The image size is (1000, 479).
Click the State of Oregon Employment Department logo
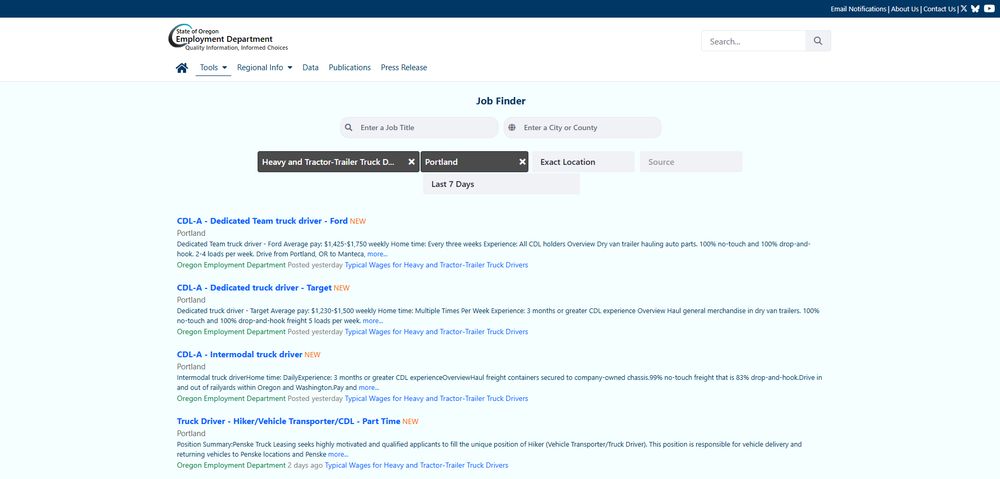(228, 38)
